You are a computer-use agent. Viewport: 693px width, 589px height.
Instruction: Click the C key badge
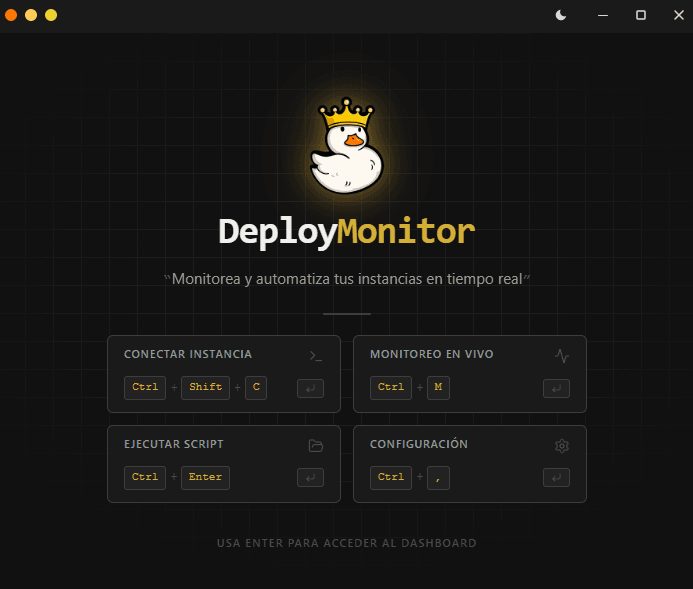pyautogui.click(x=256, y=388)
